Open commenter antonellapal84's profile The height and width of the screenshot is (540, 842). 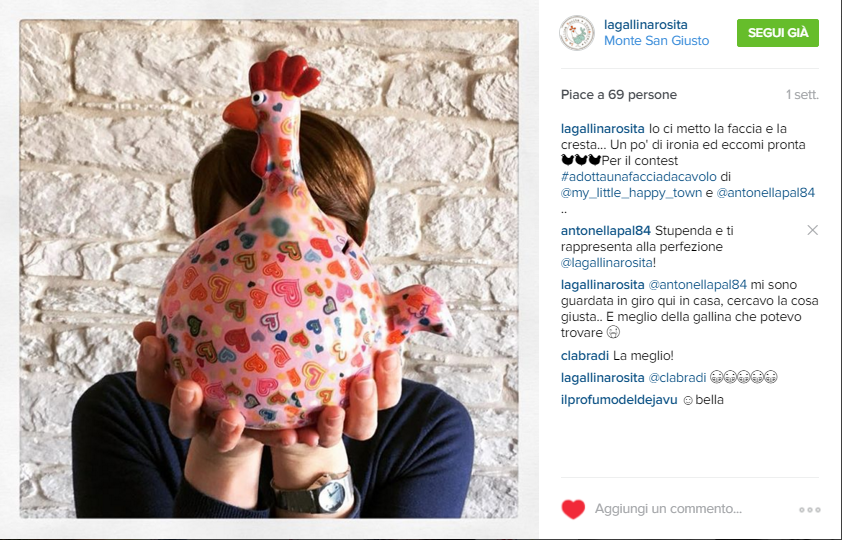(x=606, y=231)
